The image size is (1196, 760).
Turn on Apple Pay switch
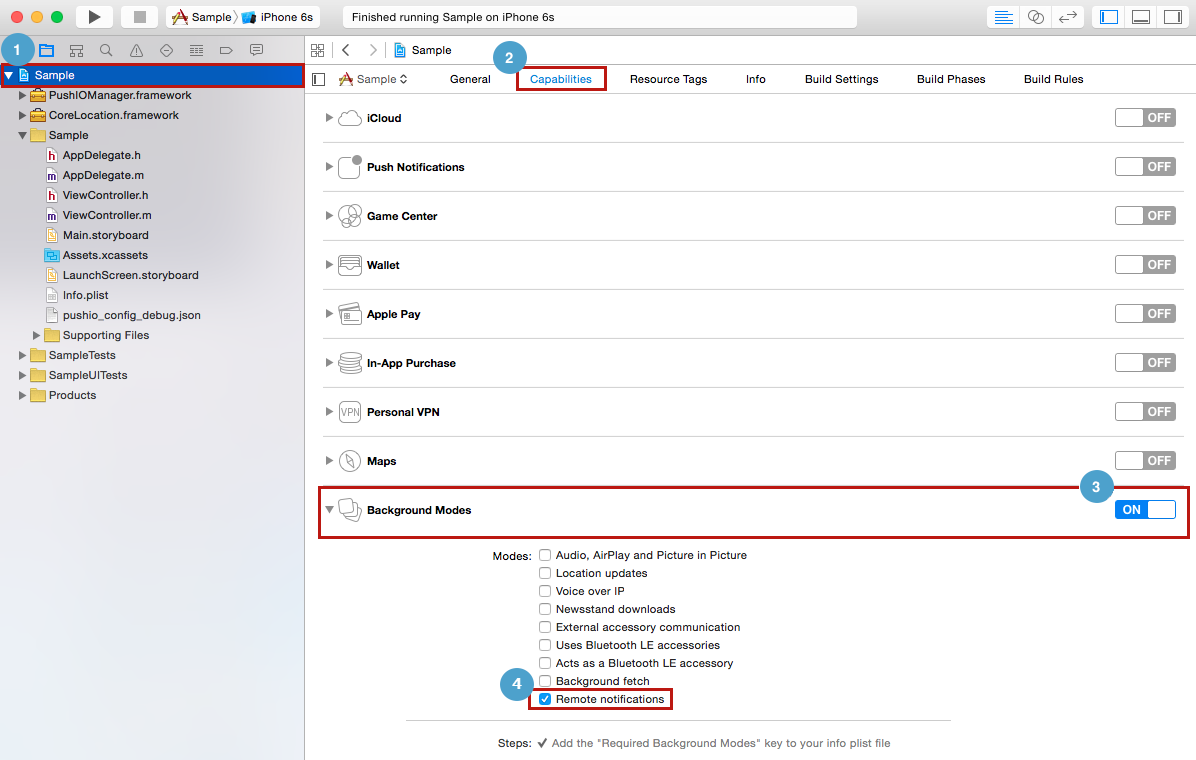point(1145,314)
